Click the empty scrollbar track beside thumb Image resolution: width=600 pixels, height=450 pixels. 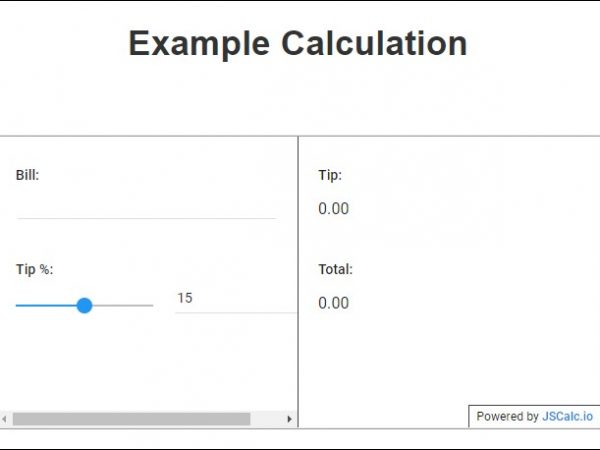[267, 419]
